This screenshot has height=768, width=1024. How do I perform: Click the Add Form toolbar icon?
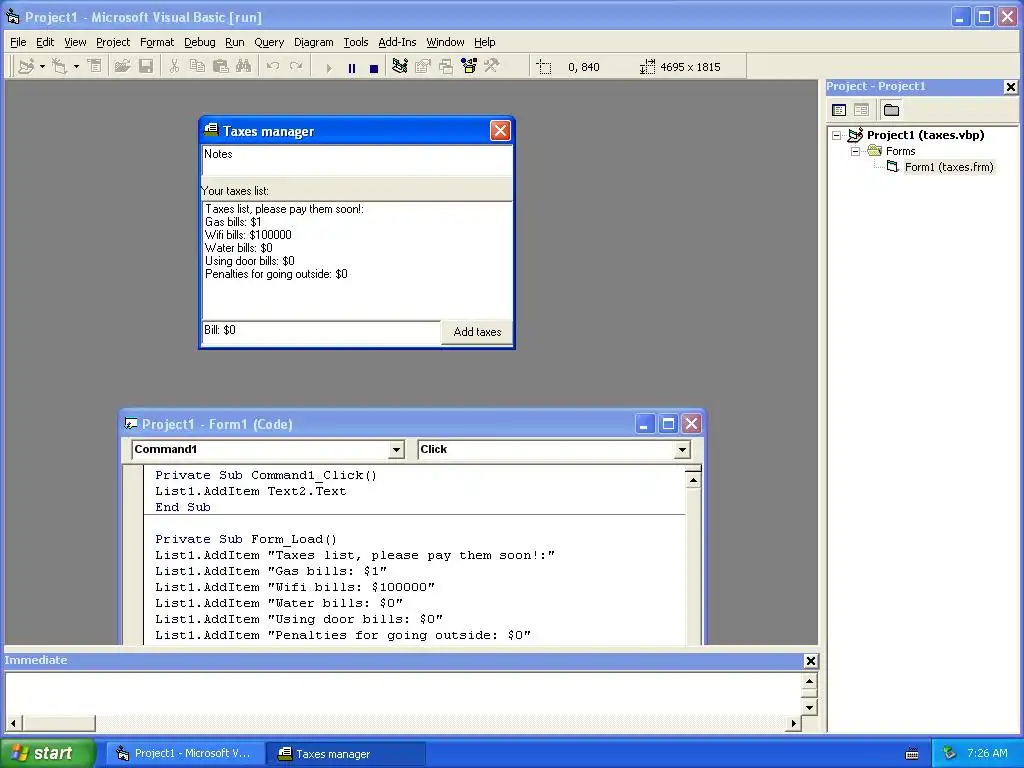(x=59, y=66)
